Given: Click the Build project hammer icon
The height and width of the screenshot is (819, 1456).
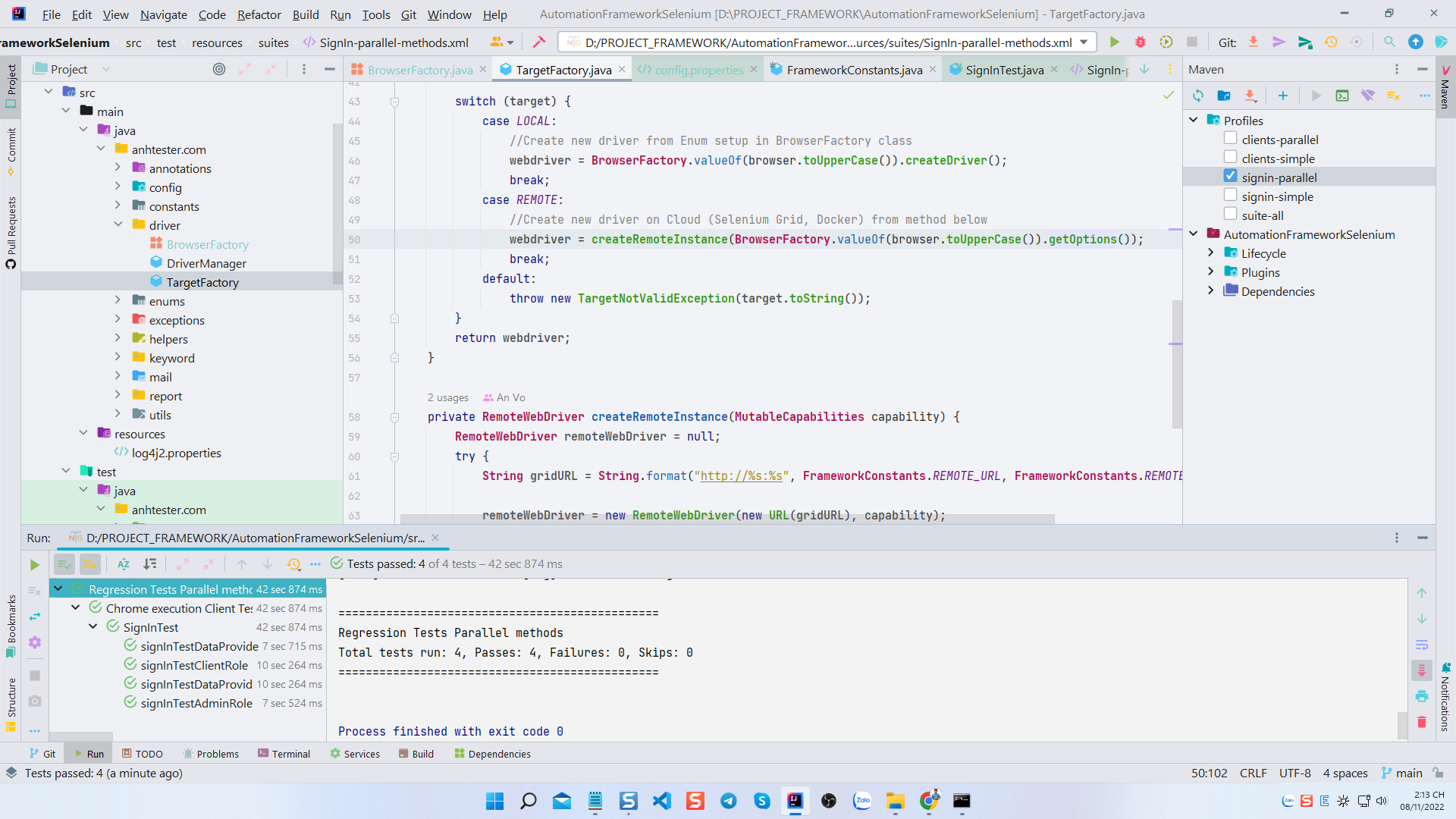Looking at the screenshot, I should 539,42.
